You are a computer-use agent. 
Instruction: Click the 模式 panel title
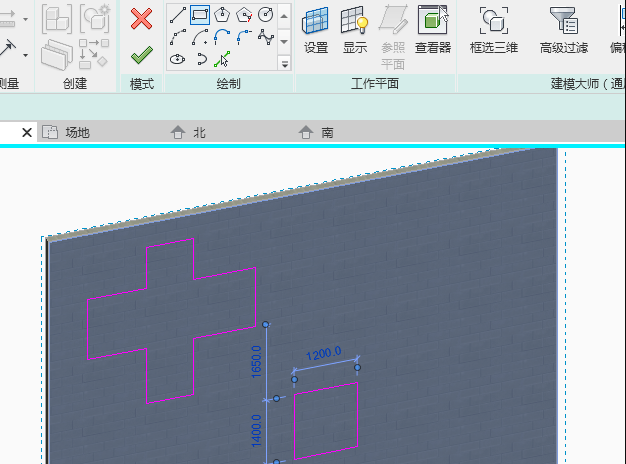[142, 84]
